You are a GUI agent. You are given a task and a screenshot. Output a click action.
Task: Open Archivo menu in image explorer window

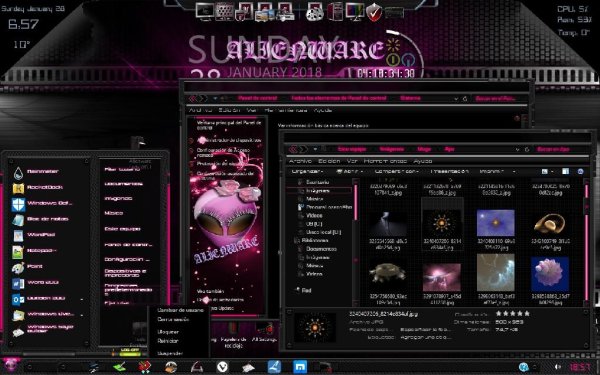pyautogui.click(x=300, y=161)
